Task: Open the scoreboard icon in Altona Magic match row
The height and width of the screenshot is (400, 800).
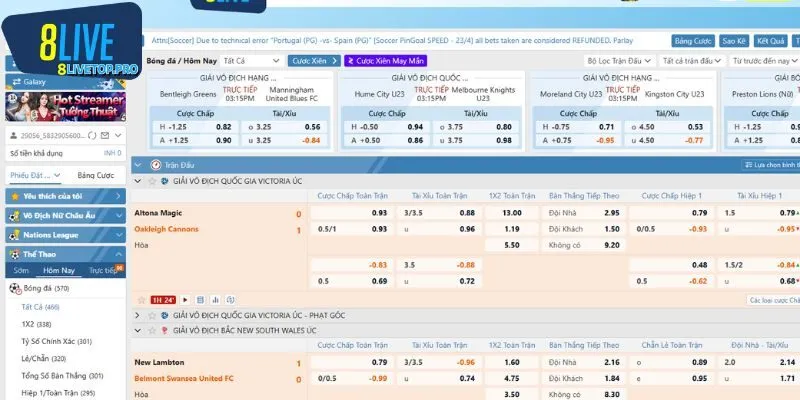Action: 200,300
